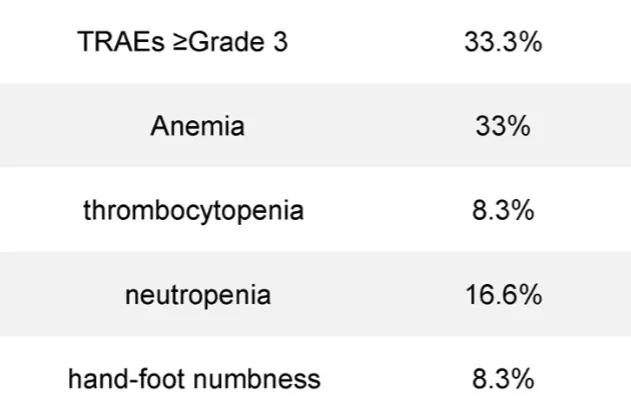This screenshot has height=414, width=631.
Task: Click the percent sign after 16.6
Action: pos(530,296)
